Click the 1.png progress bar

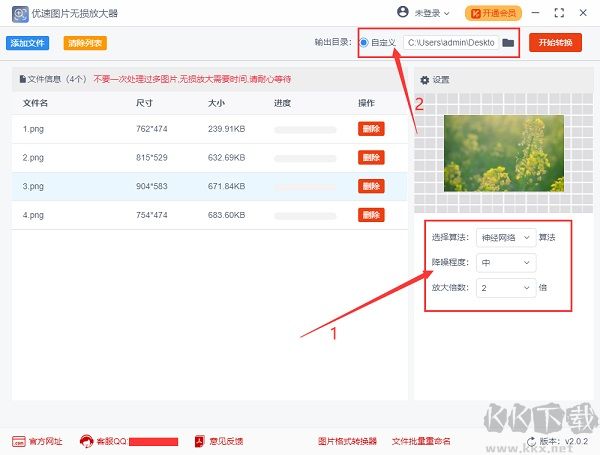coord(305,130)
